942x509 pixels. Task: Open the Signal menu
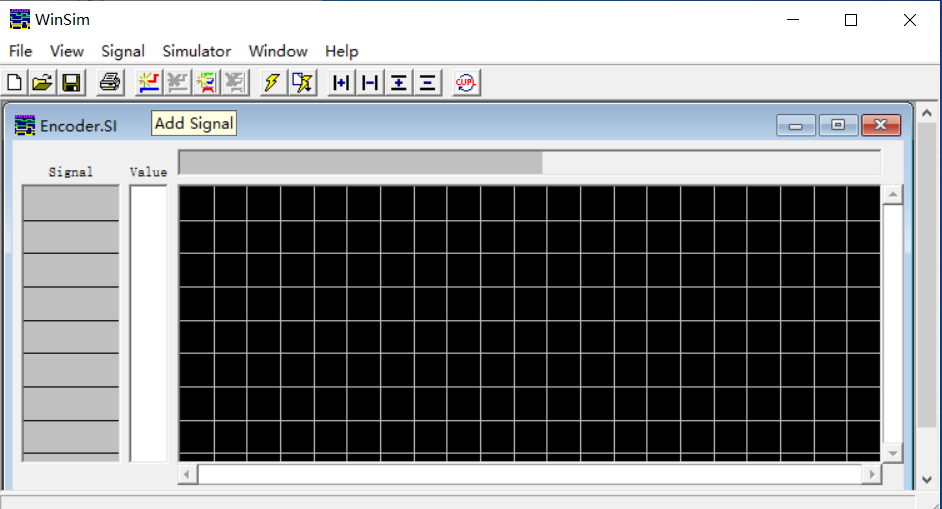pyautogui.click(x=123, y=51)
